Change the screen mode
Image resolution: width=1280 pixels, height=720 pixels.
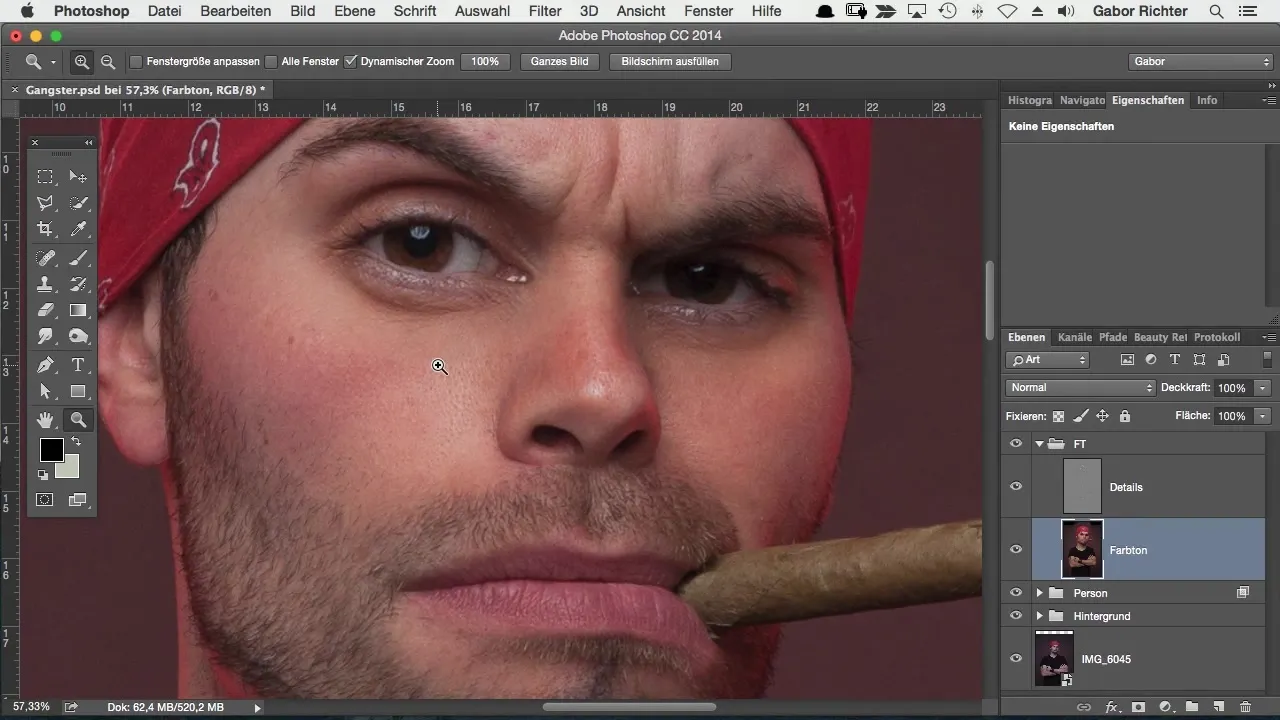78,499
